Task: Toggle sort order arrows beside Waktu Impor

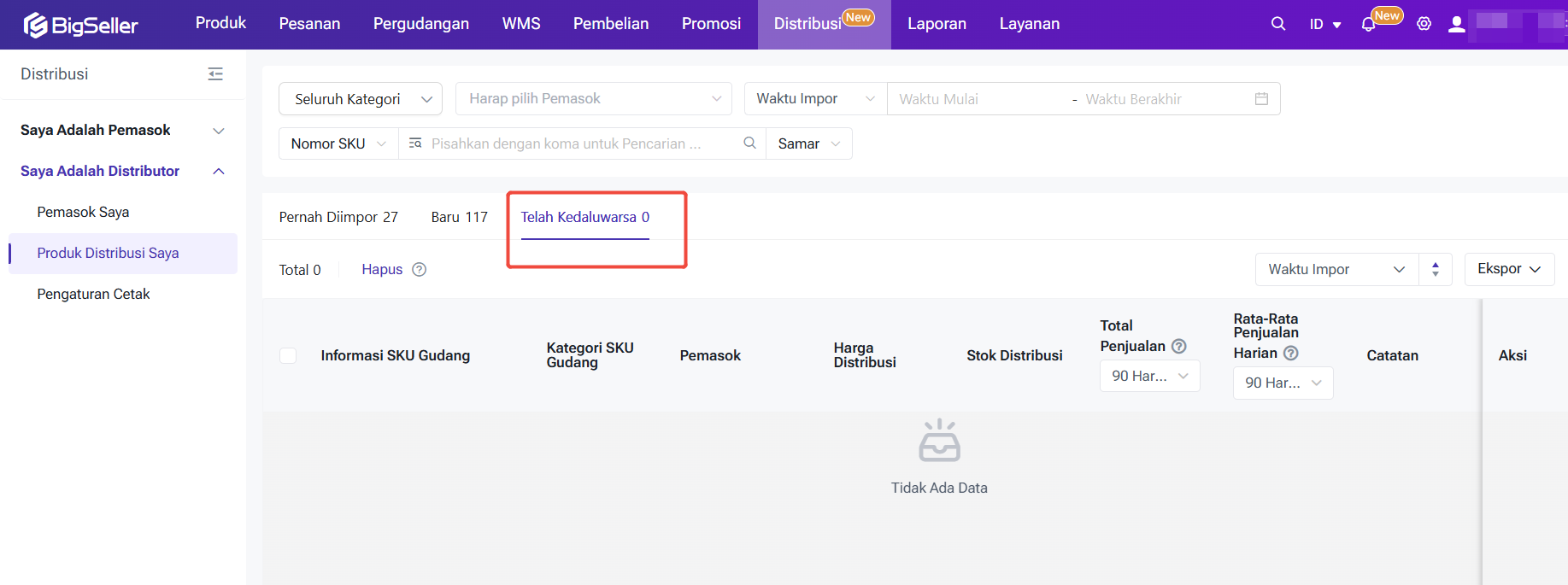Action: [1436, 270]
